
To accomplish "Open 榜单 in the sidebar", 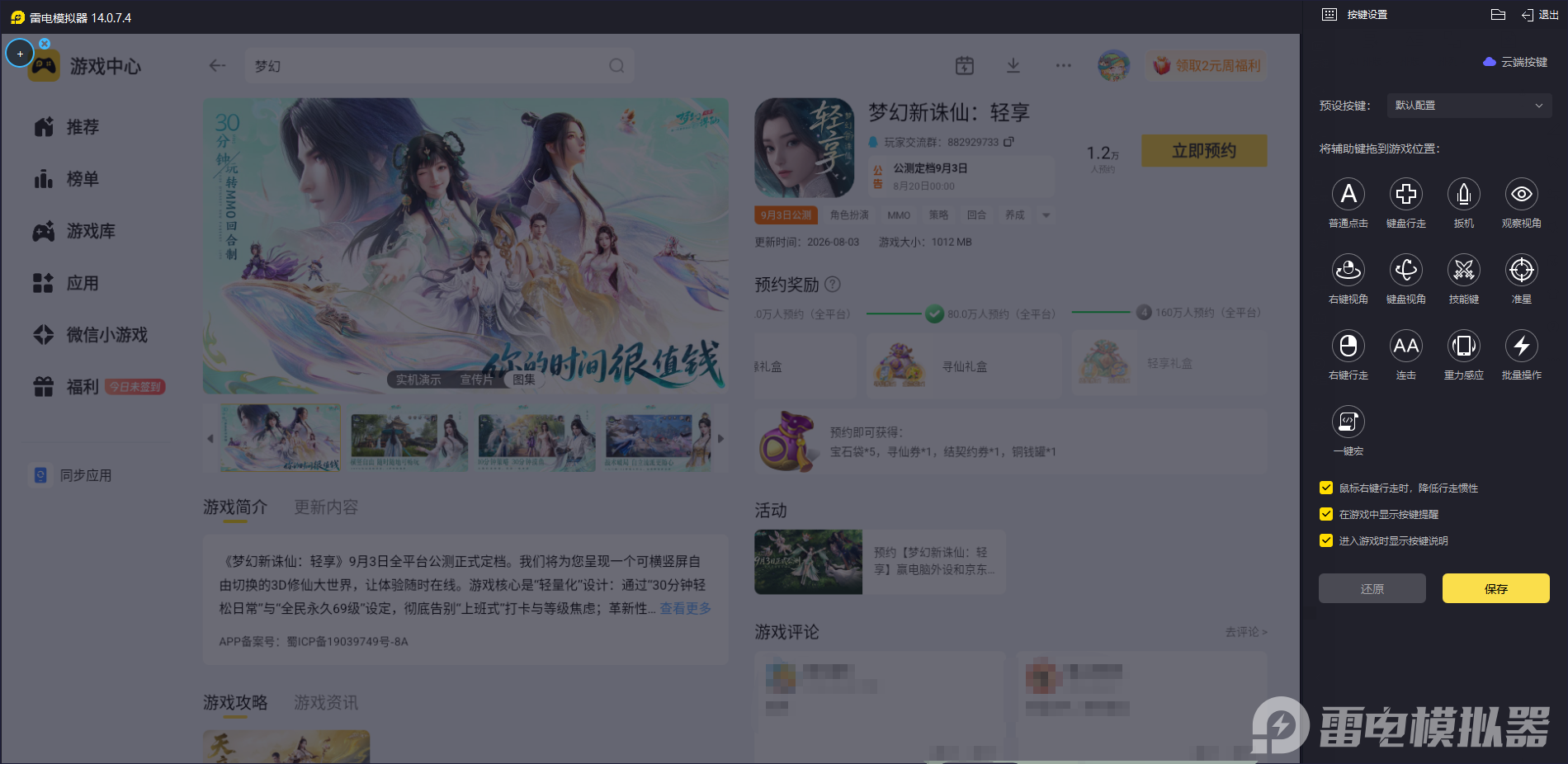I will coord(66,179).
